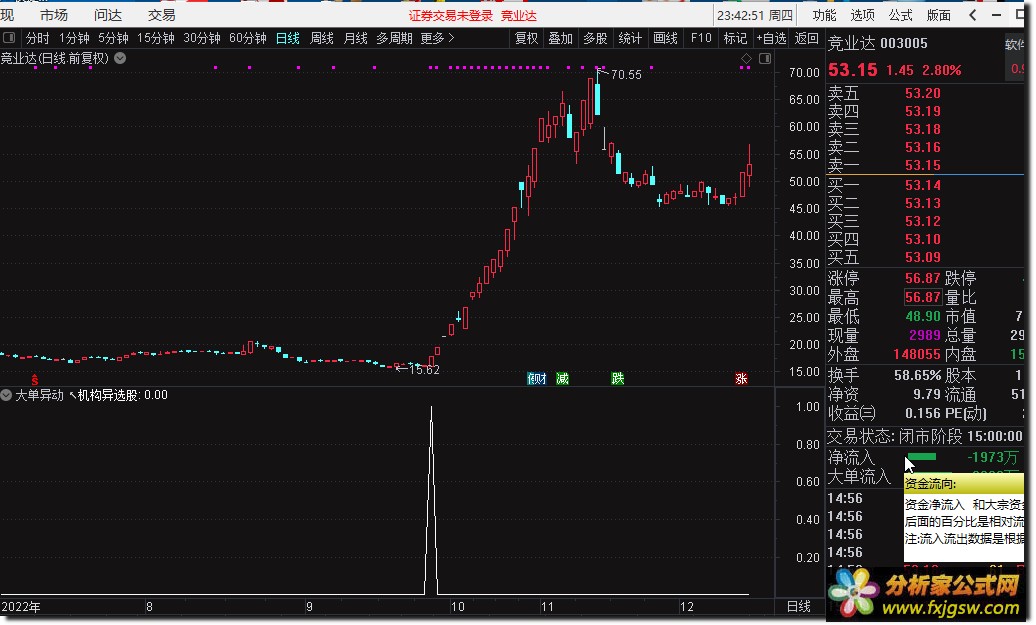Viewport: 1036px width, 625px height.
Task: Click the green 跌 event badge
Action: (617, 379)
